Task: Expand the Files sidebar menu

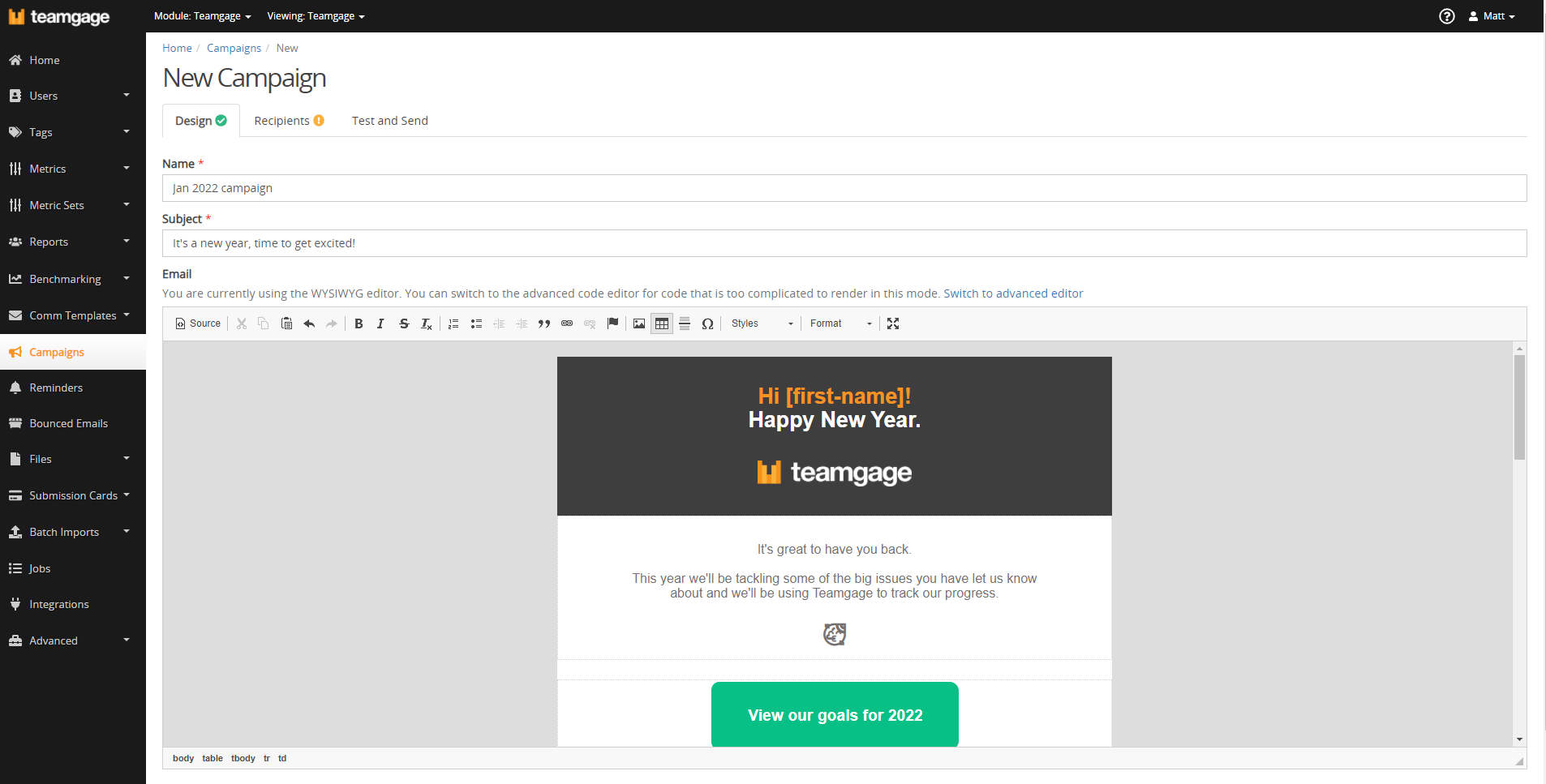Action: point(73,459)
